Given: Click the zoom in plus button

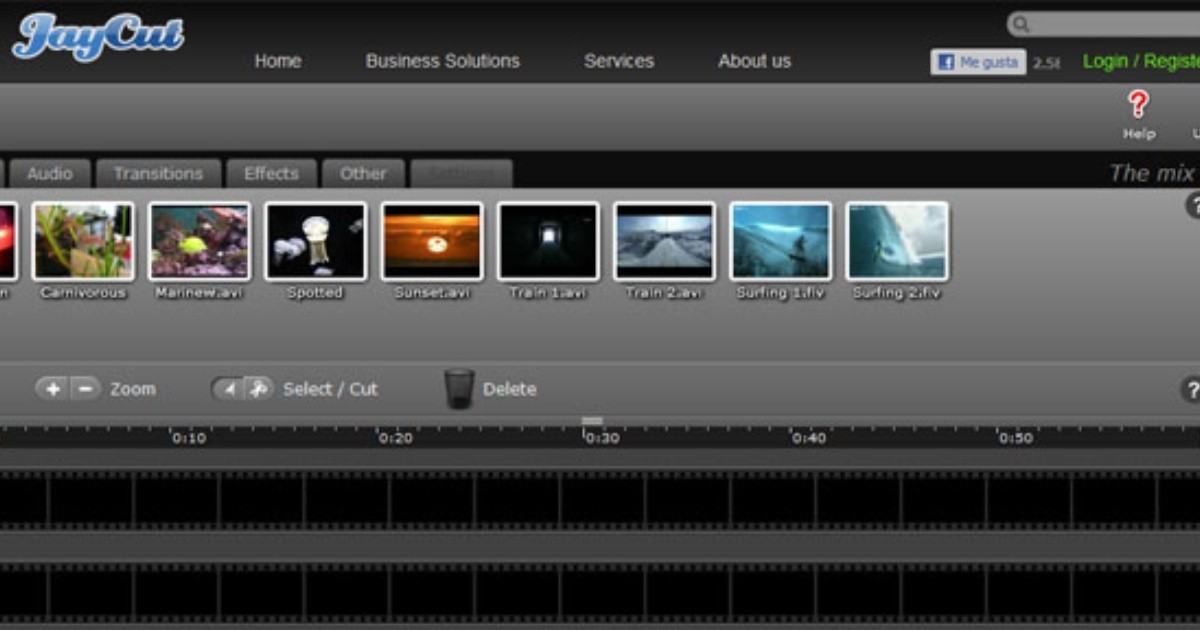Looking at the screenshot, I should (x=53, y=389).
